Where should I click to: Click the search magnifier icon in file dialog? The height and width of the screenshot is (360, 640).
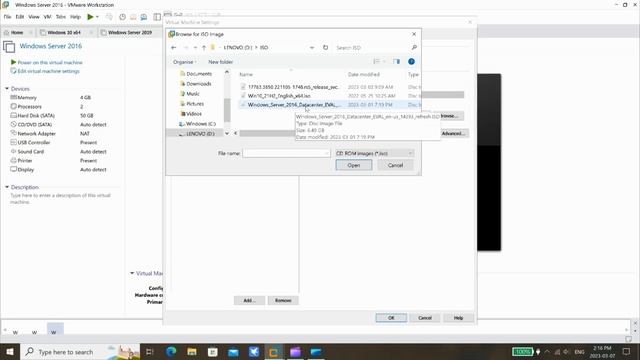[414, 48]
